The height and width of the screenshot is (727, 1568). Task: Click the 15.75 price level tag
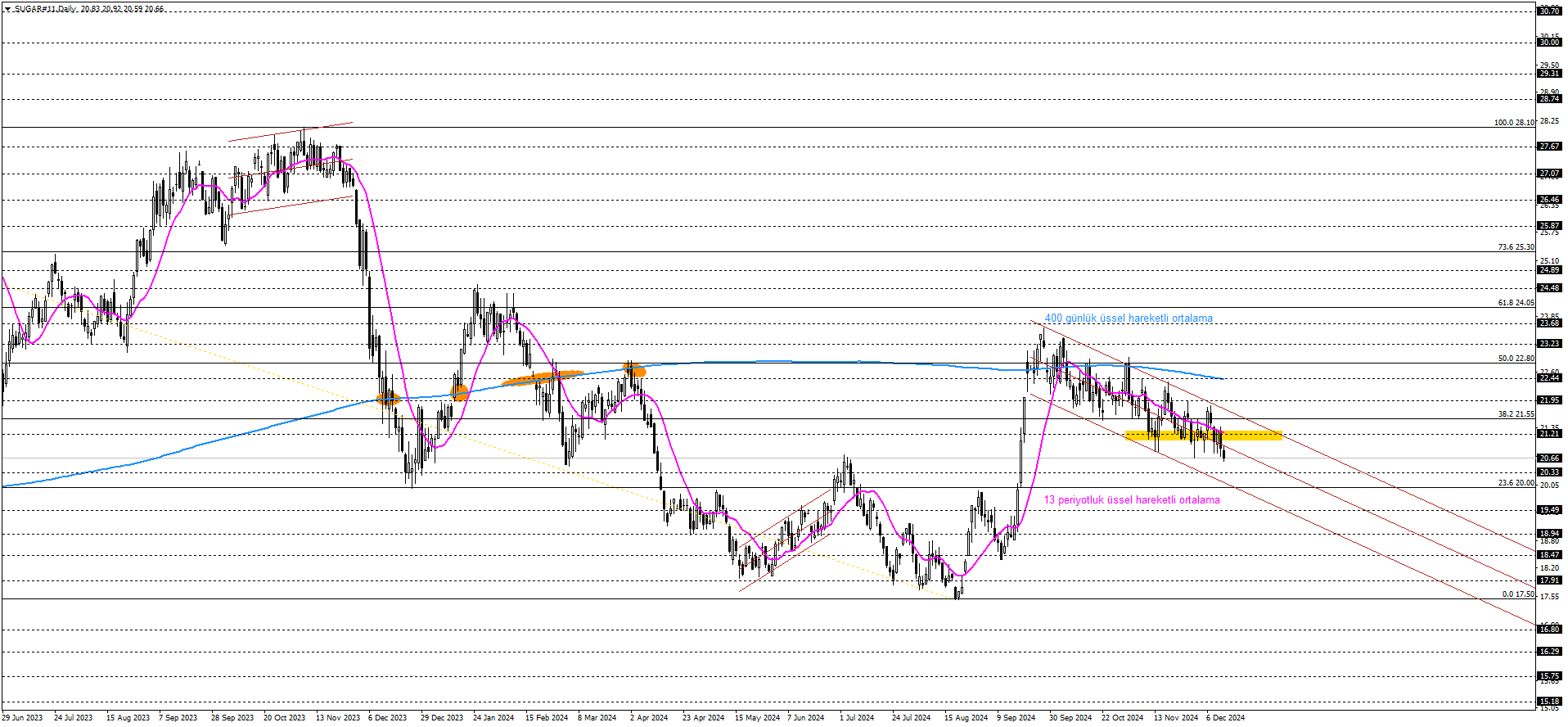click(x=1549, y=676)
